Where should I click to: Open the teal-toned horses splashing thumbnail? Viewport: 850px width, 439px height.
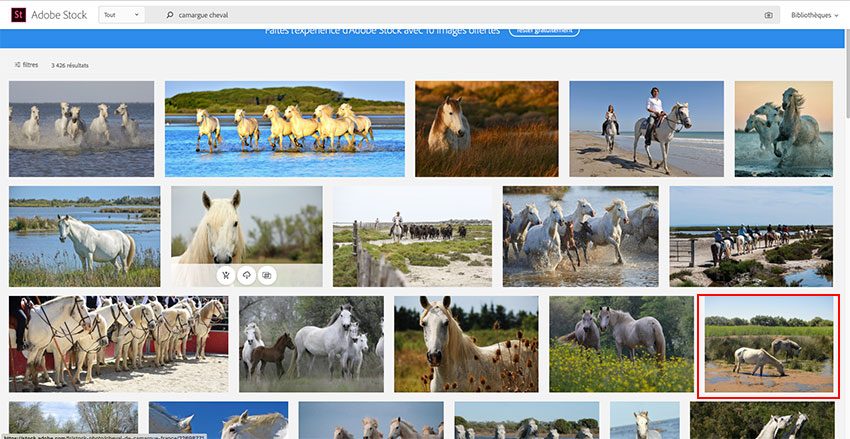[783, 129]
